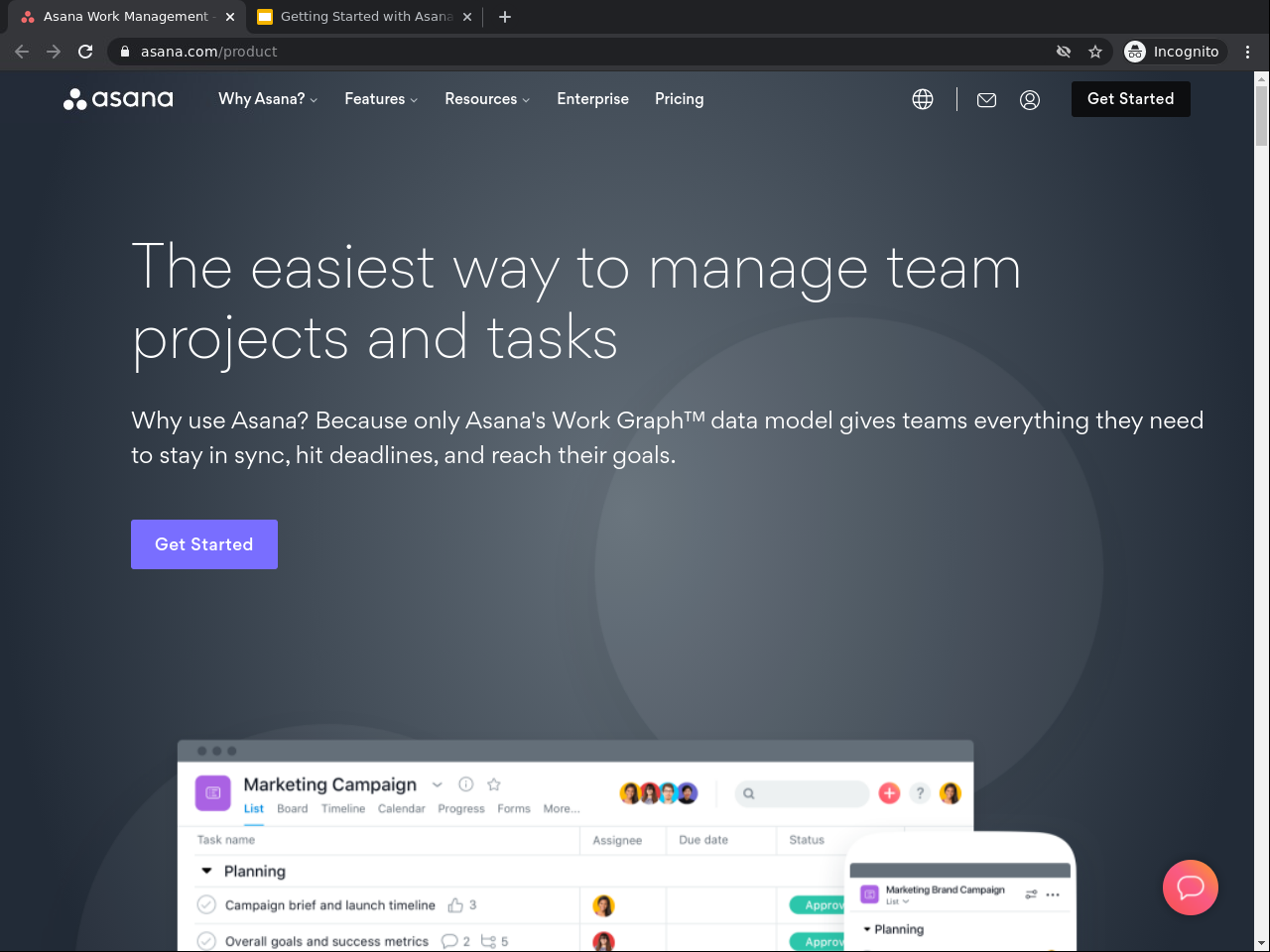Expand the Why Asana? menu

click(x=268, y=99)
